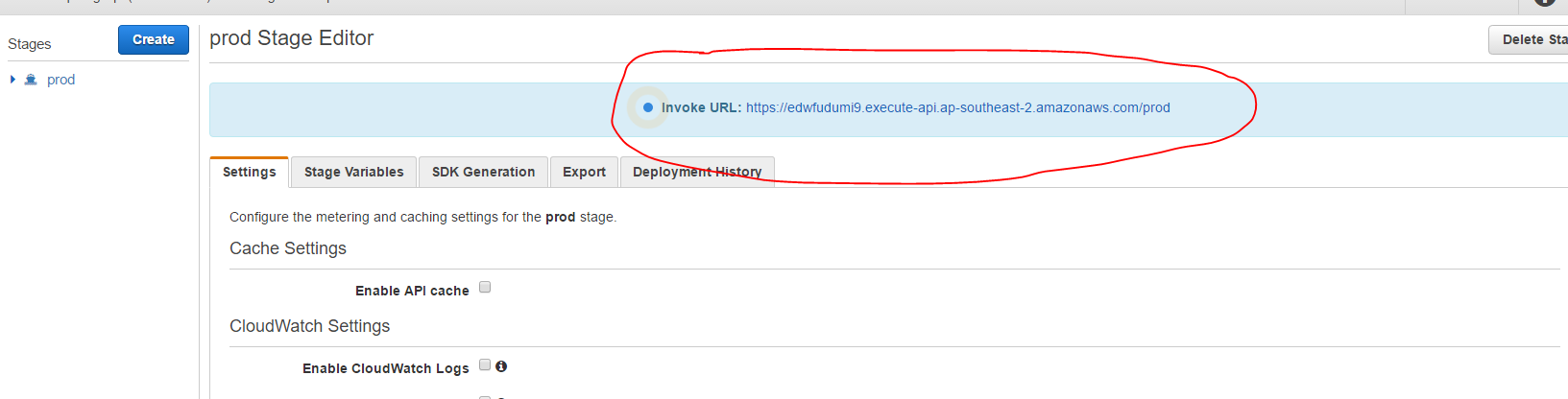Image resolution: width=1568 pixels, height=399 pixels.
Task: Click info icon beside Enable CloudWatch Logs
Action: click(x=501, y=365)
